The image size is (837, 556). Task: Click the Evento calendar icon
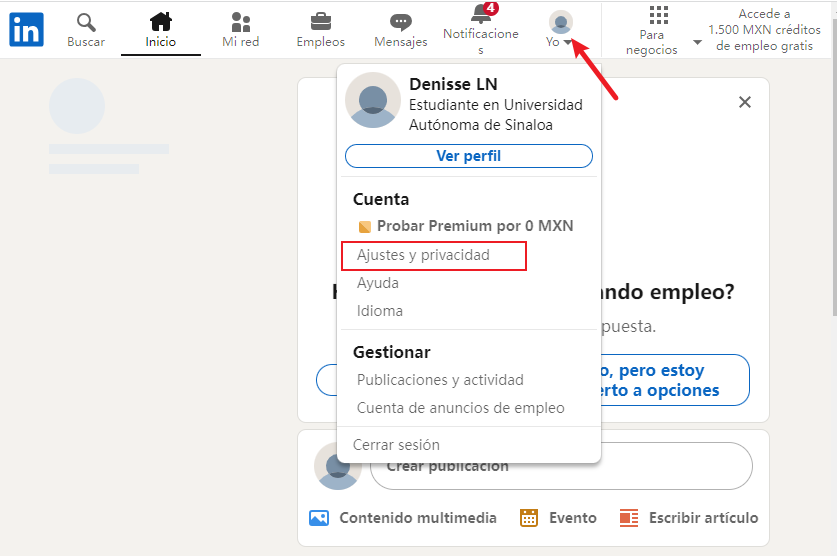click(x=530, y=518)
